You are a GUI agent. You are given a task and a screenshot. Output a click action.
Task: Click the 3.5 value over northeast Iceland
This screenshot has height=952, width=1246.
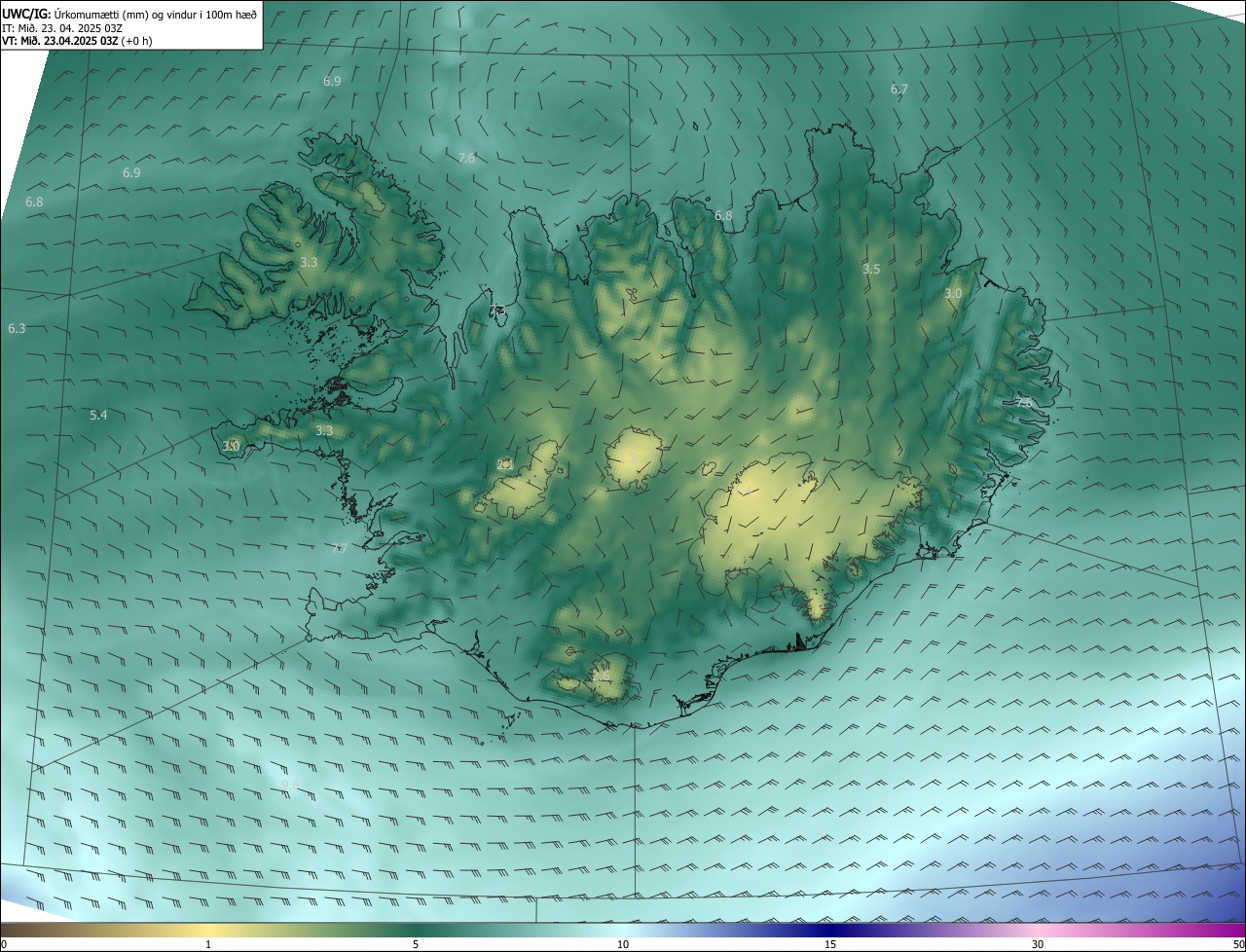[871, 269]
